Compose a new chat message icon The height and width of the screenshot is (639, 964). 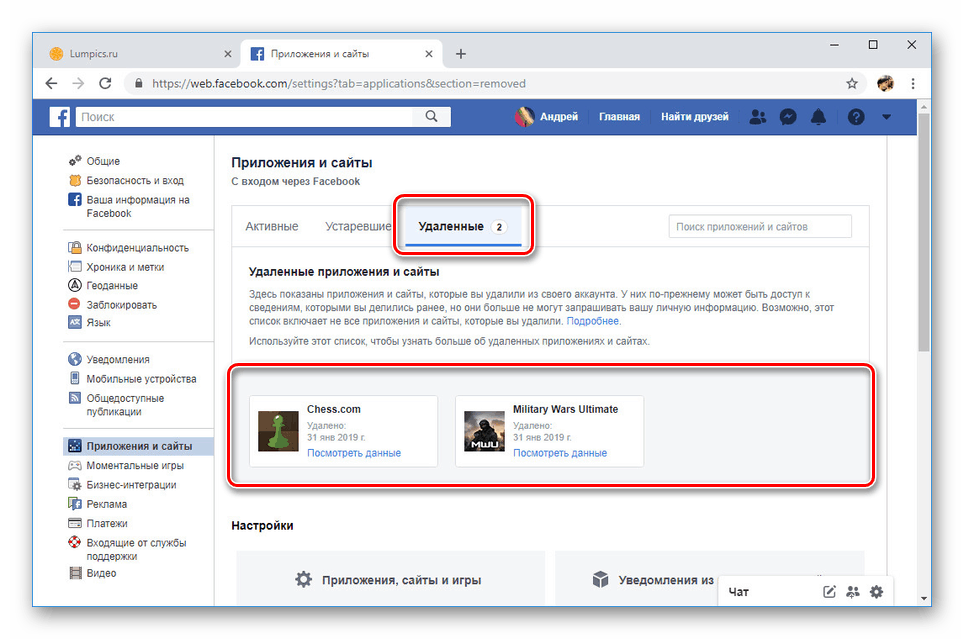[829, 592]
